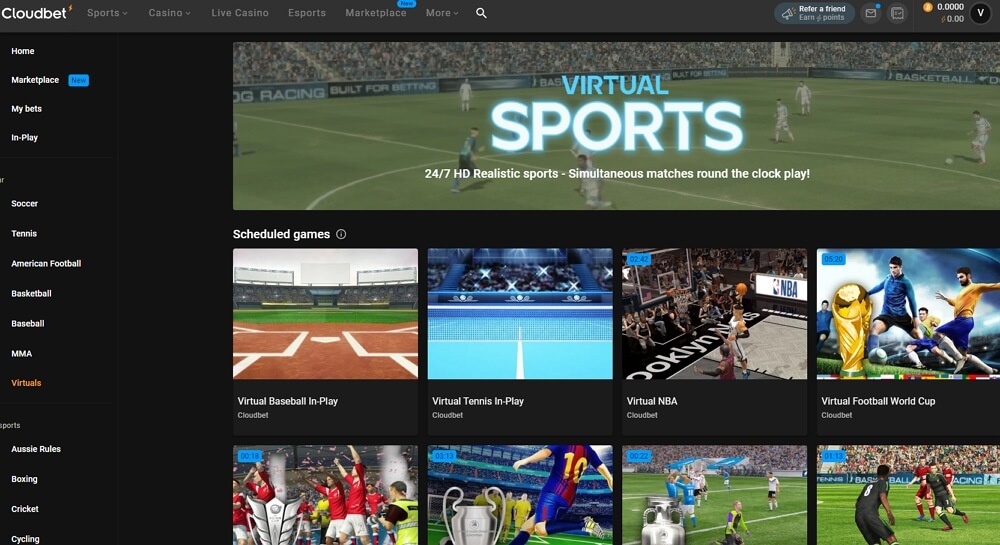
Task: Select Tennis in sidebar
Action: point(24,233)
